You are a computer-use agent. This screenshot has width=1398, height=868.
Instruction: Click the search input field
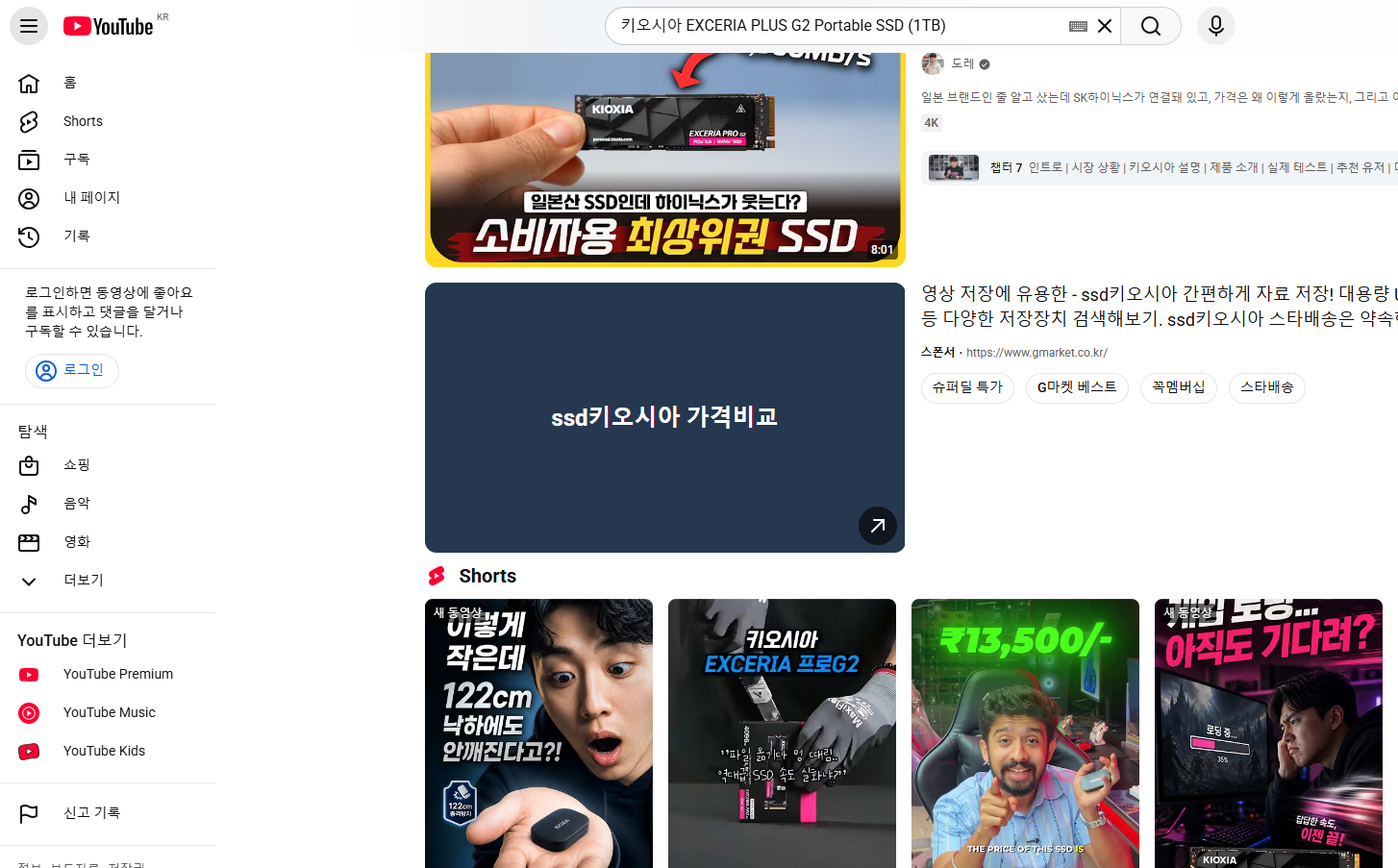pyautogui.click(x=841, y=26)
